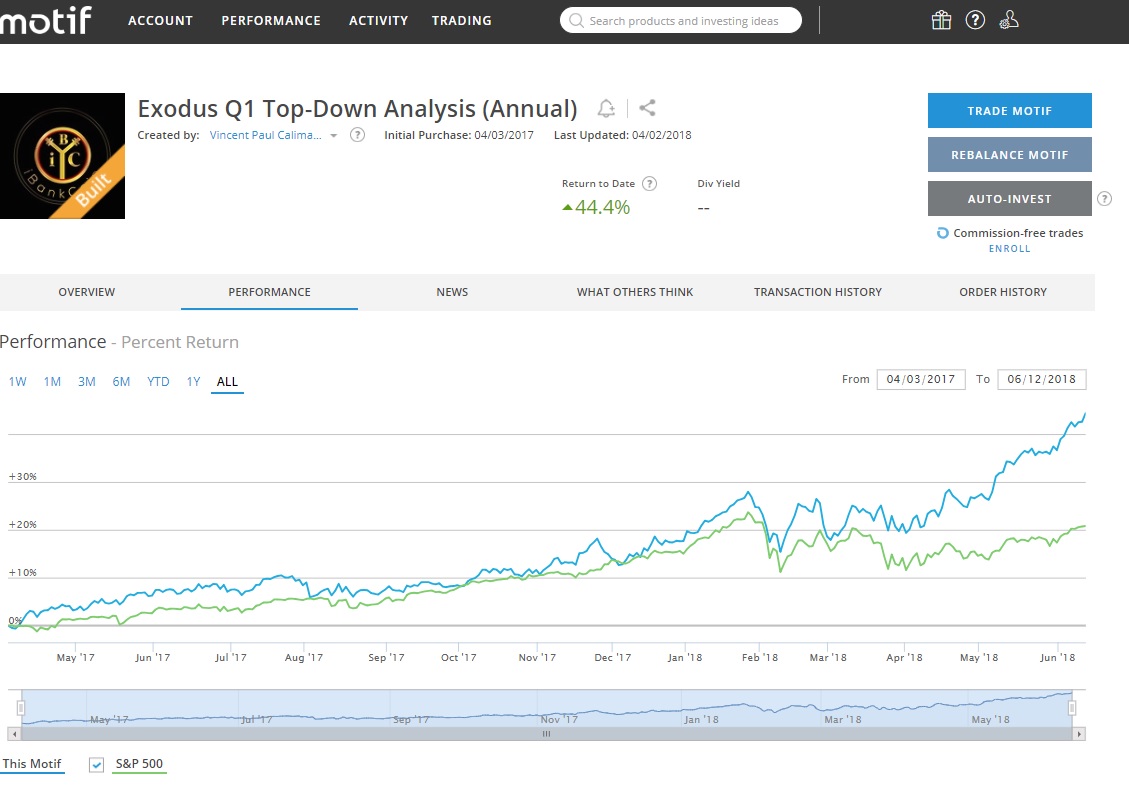The width and height of the screenshot is (1129, 785).
Task: Open creator Vincent Paul Calima profile link
Action: (266, 135)
